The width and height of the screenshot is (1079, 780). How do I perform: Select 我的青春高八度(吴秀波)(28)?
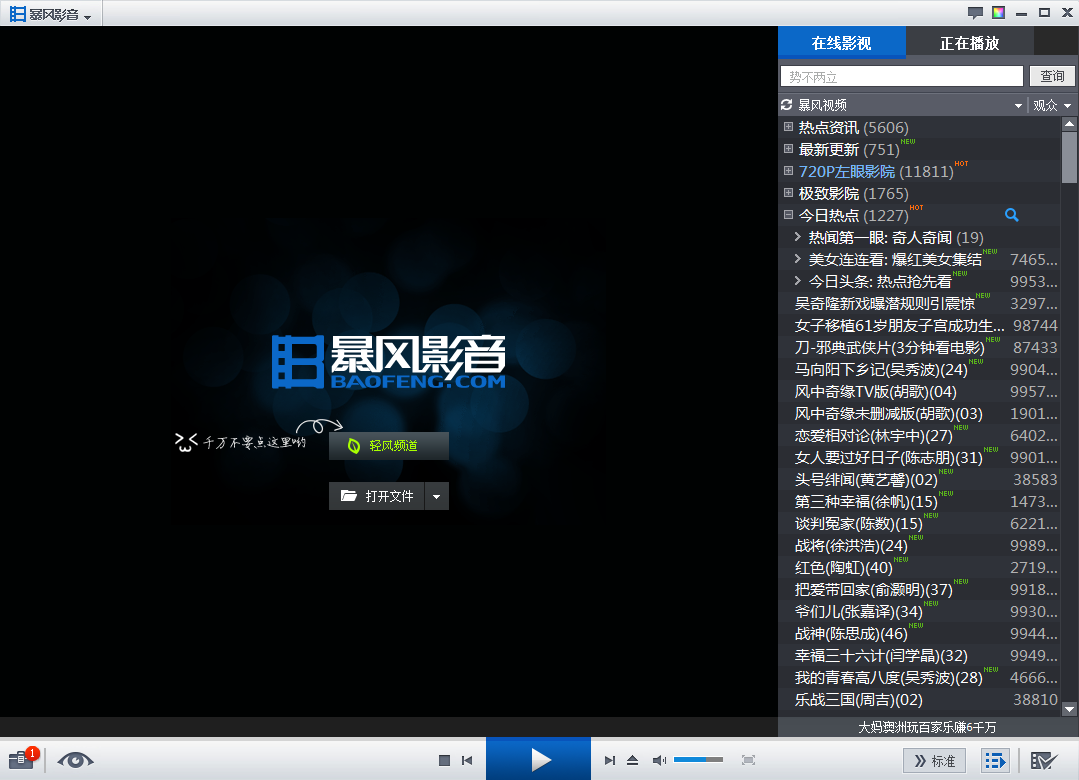[x=920, y=678]
